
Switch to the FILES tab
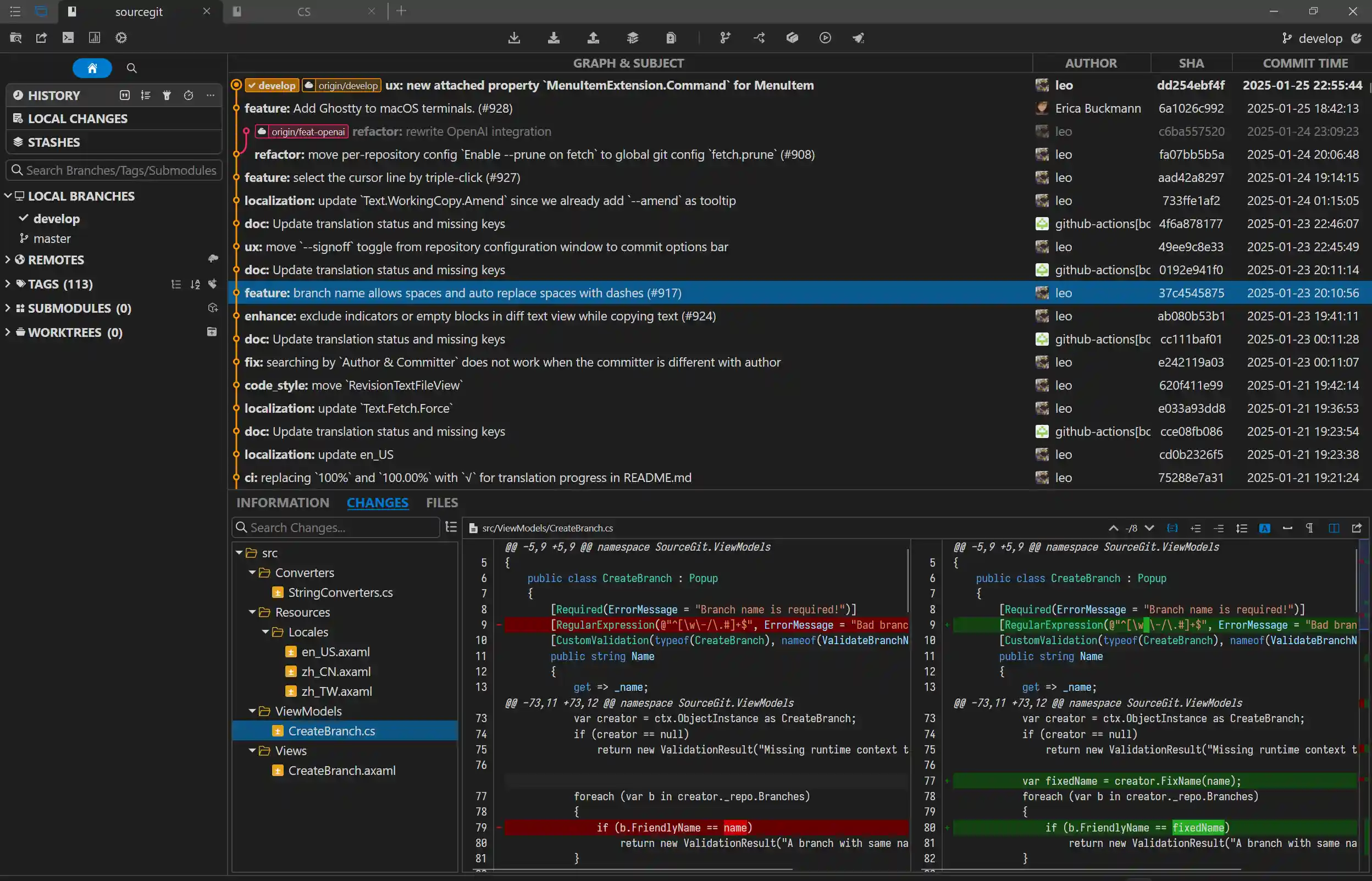442,502
